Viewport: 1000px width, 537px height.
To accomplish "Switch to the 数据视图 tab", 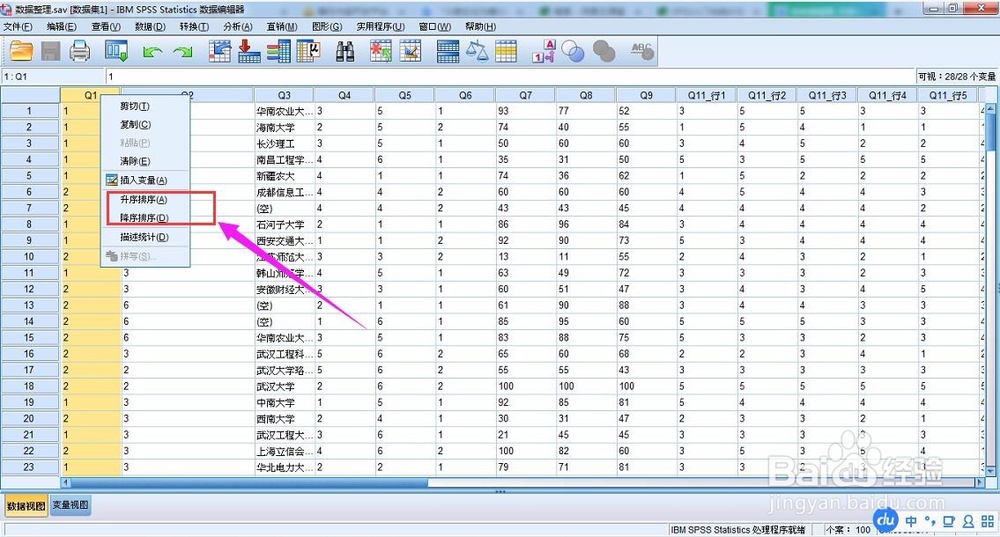I will click(x=26, y=506).
